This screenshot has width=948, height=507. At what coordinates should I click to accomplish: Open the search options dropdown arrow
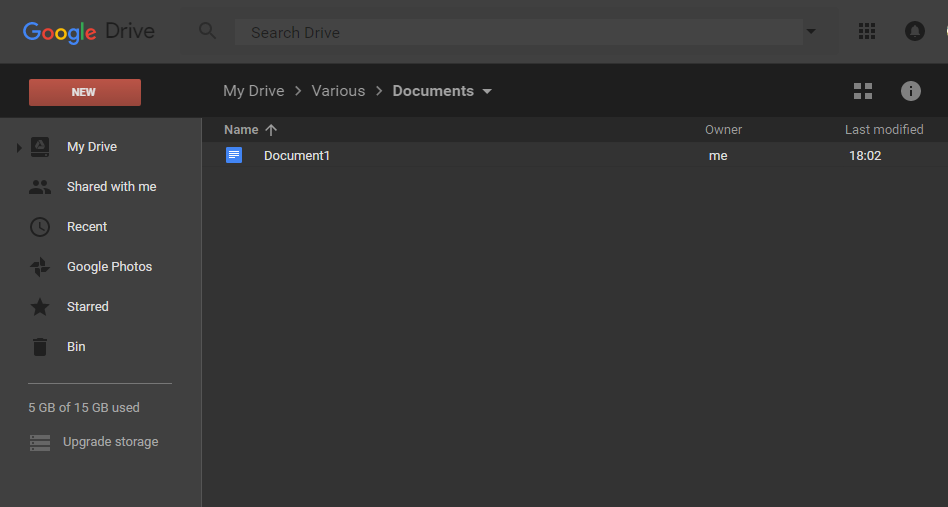811,31
